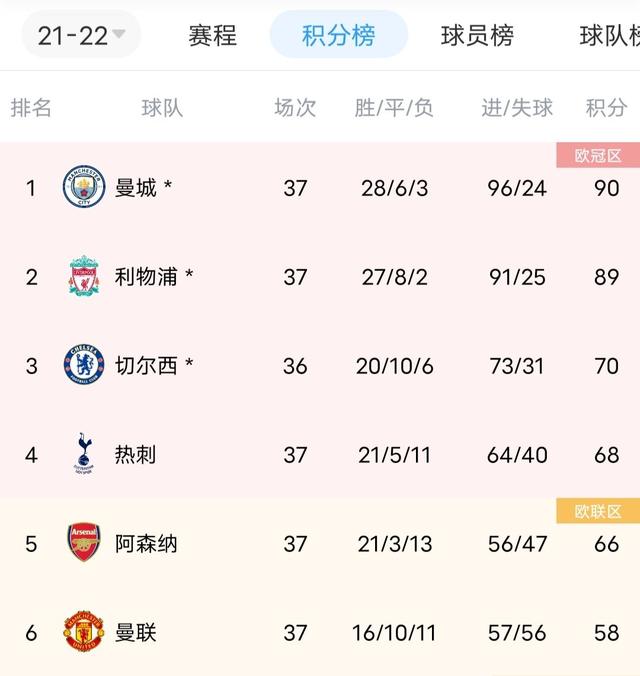The height and width of the screenshot is (676, 640).
Task: Select the 积分榜 tab
Action: 339,36
